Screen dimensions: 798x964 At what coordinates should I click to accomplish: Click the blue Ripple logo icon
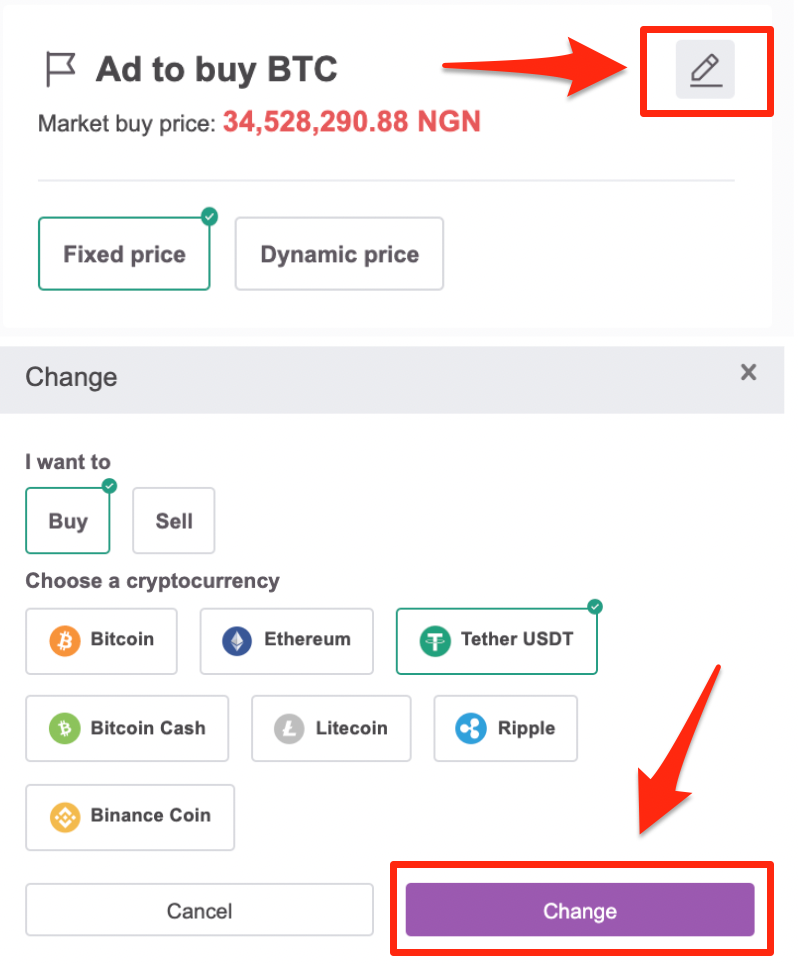click(x=471, y=729)
